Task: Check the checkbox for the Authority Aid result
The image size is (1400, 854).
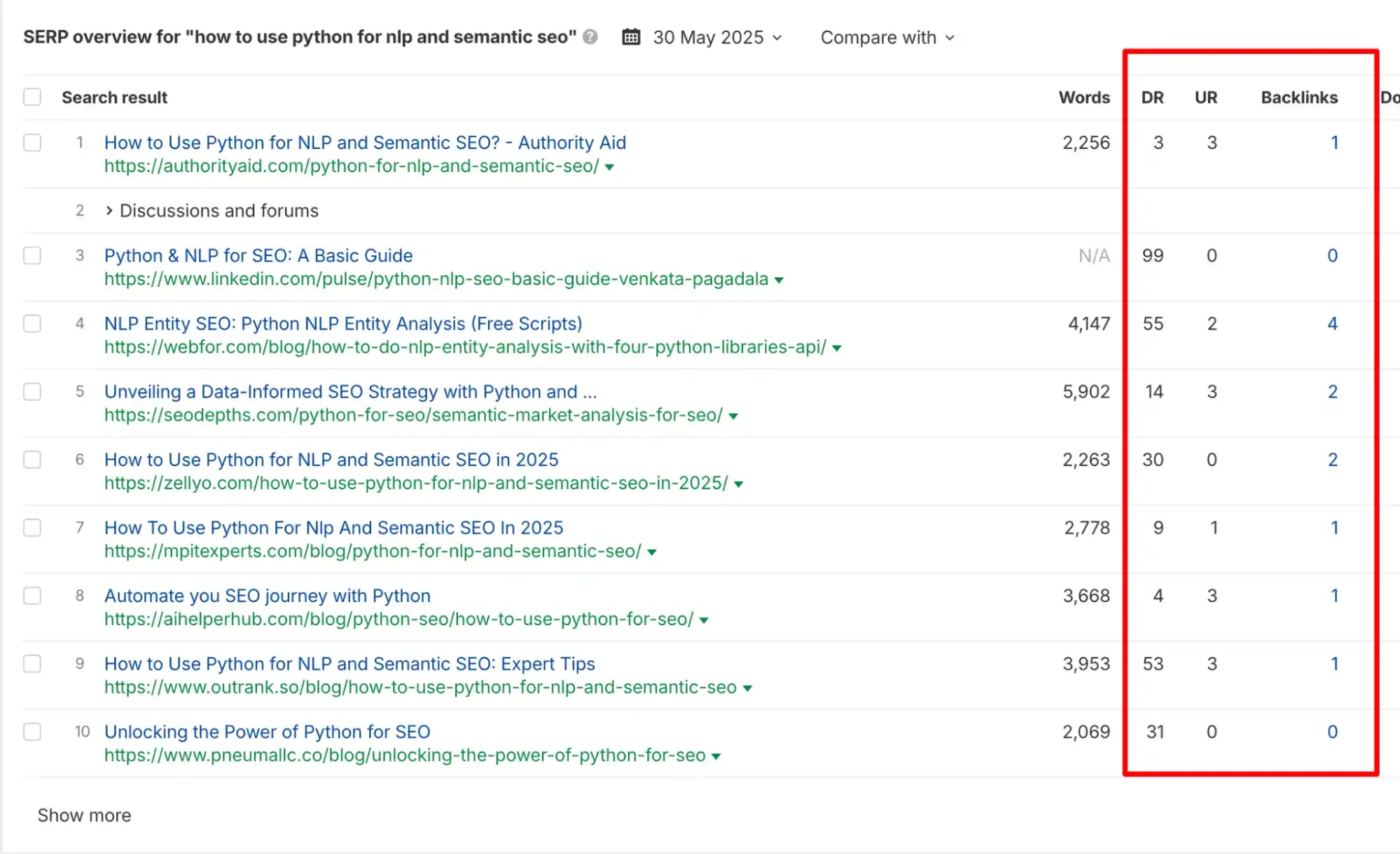Action: tap(32, 142)
